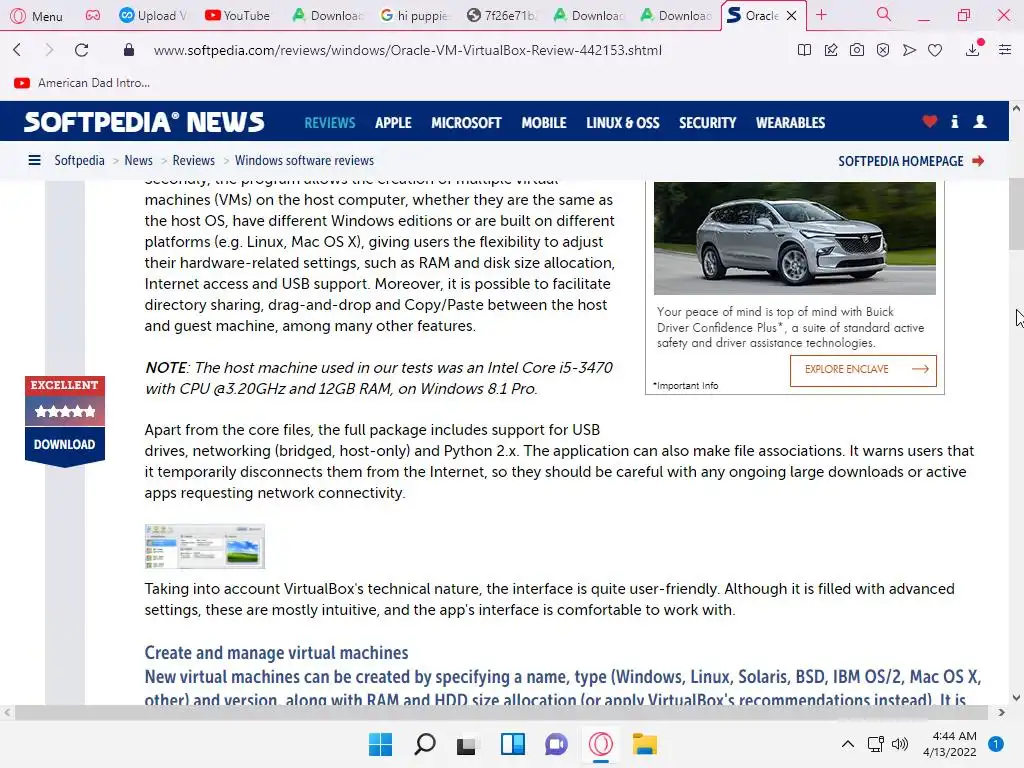The height and width of the screenshot is (768, 1024).
Task: Open the Microsoft navigation item
Action: (466, 123)
